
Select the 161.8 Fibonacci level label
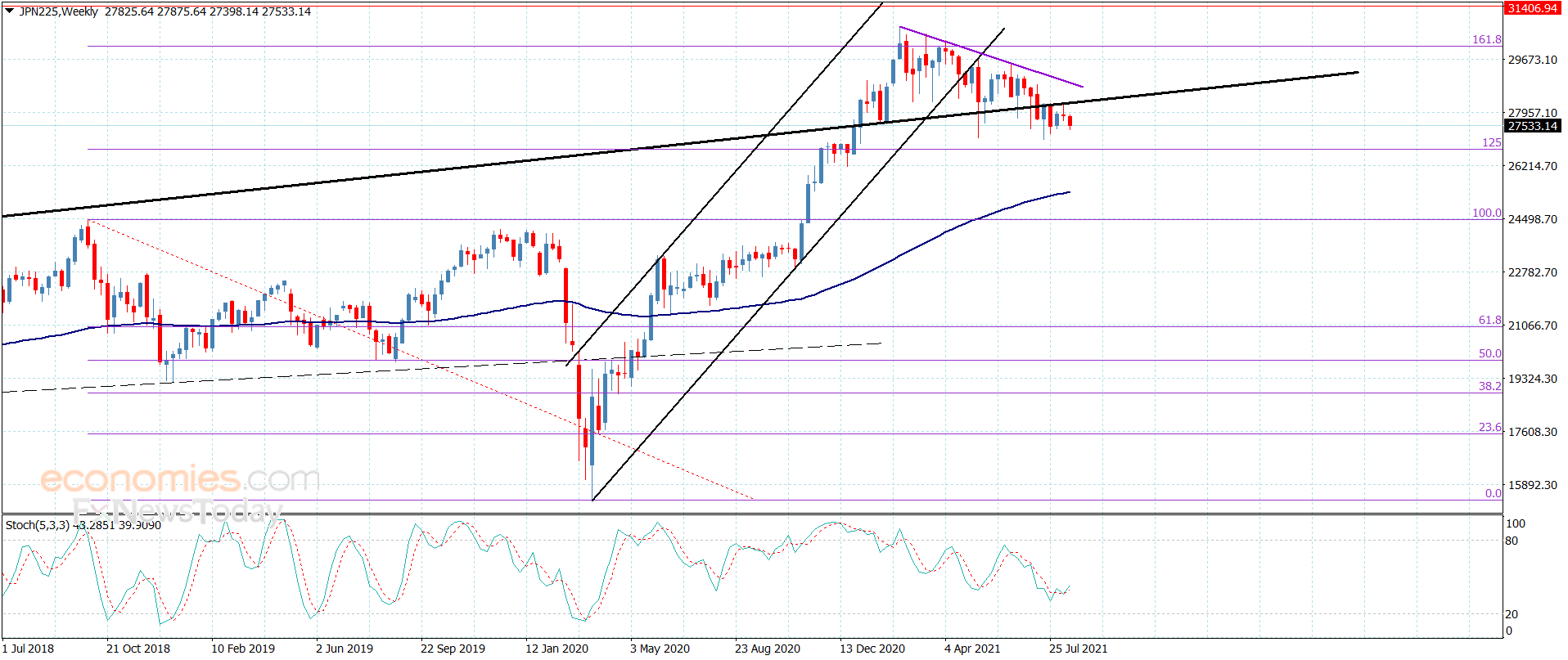click(1486, 39)
